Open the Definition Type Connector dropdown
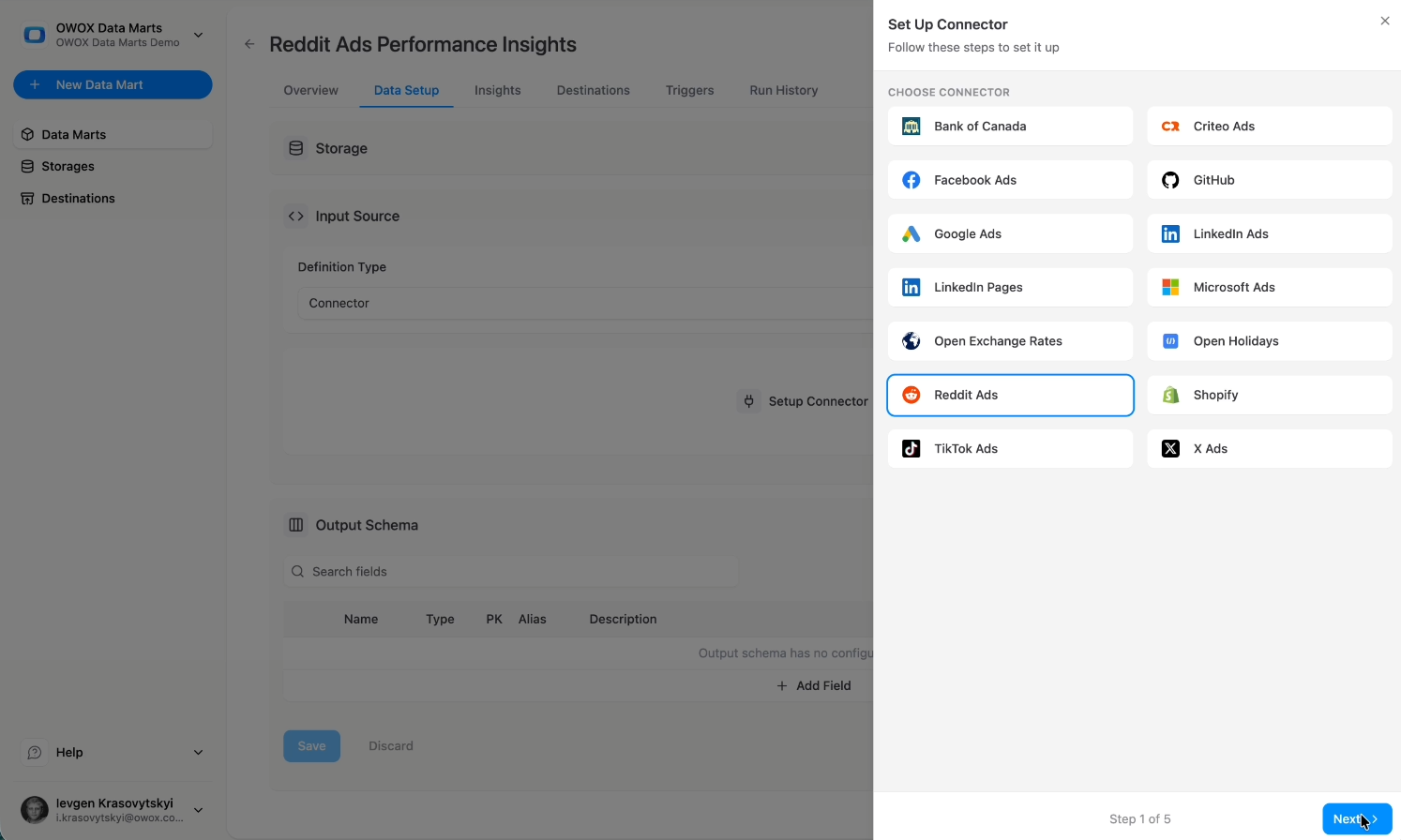The height and width of the screenshot is (840, 1401). pos(585,304)
